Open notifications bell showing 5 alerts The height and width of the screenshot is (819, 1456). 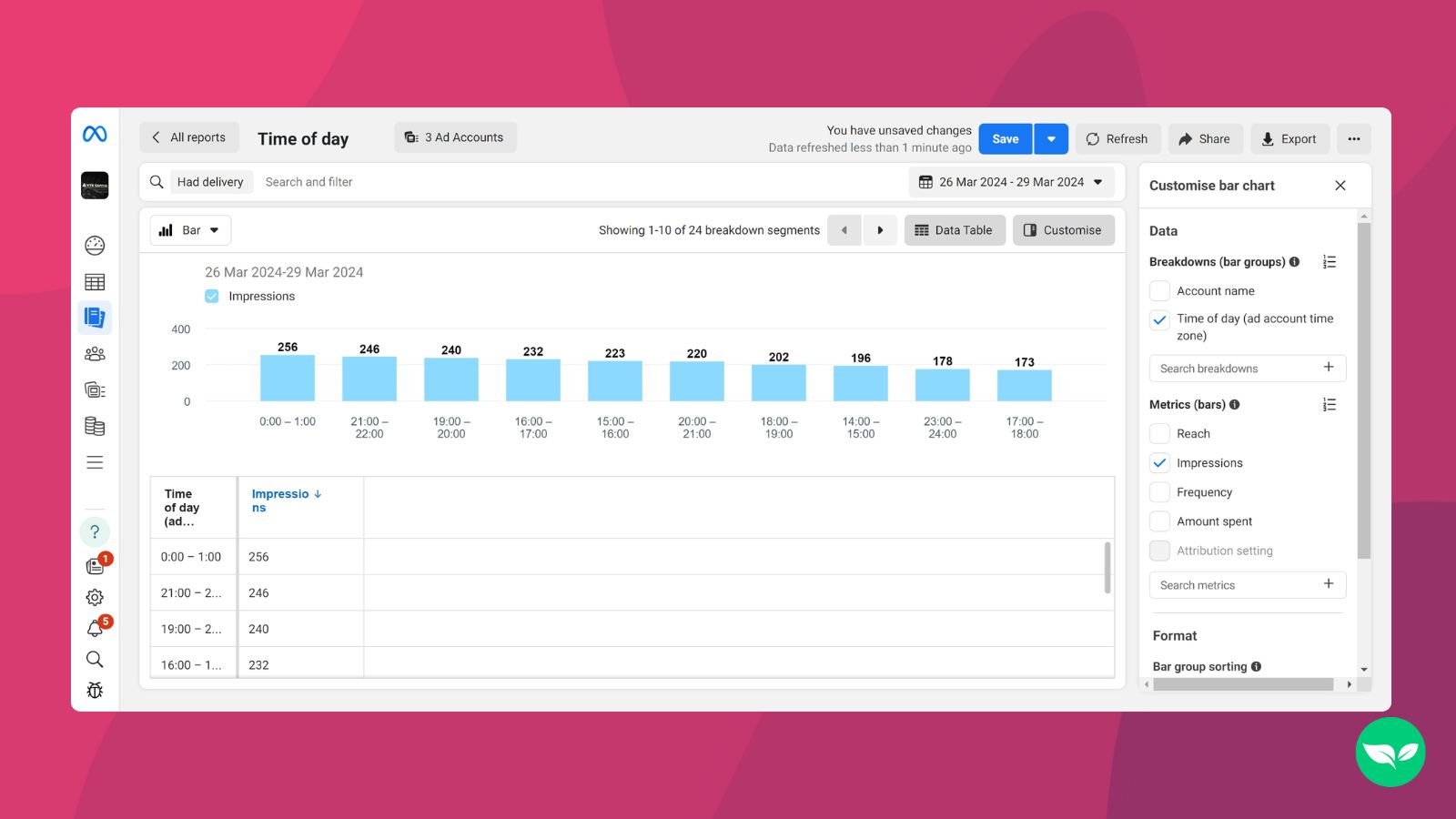[95, 628]
